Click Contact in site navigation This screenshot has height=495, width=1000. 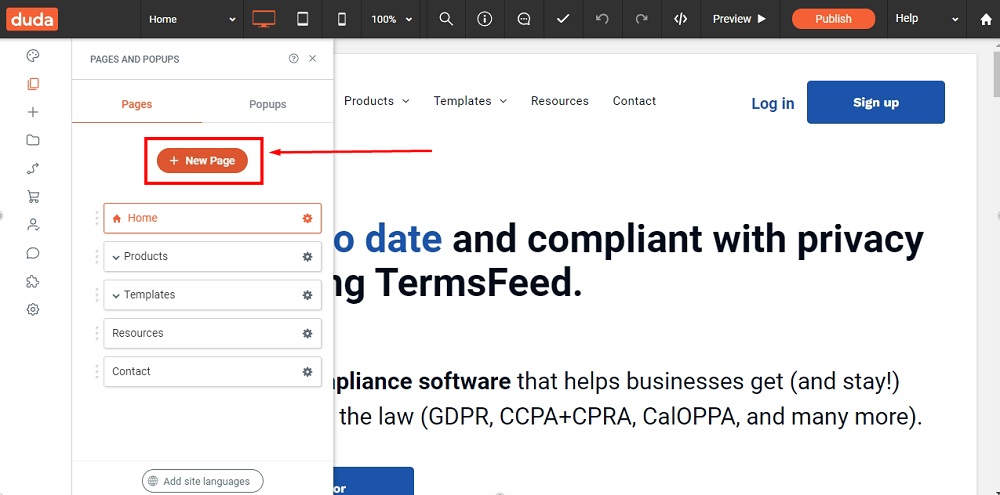coord(635,101)
